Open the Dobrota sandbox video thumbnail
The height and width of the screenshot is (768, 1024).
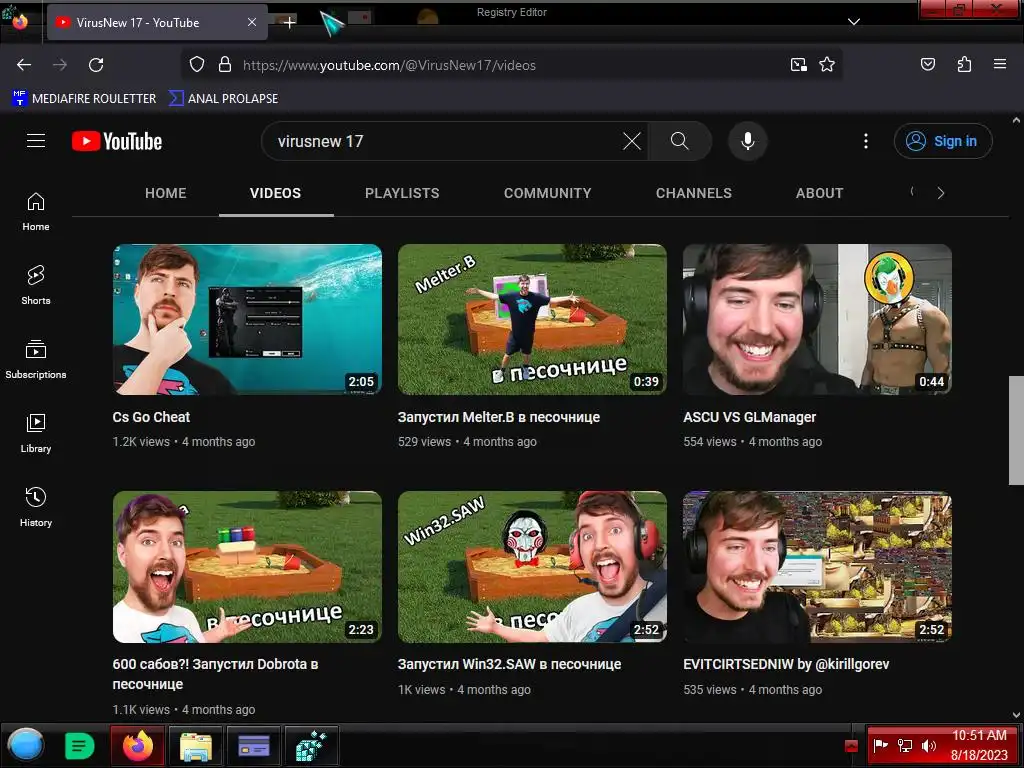point(247,567)
